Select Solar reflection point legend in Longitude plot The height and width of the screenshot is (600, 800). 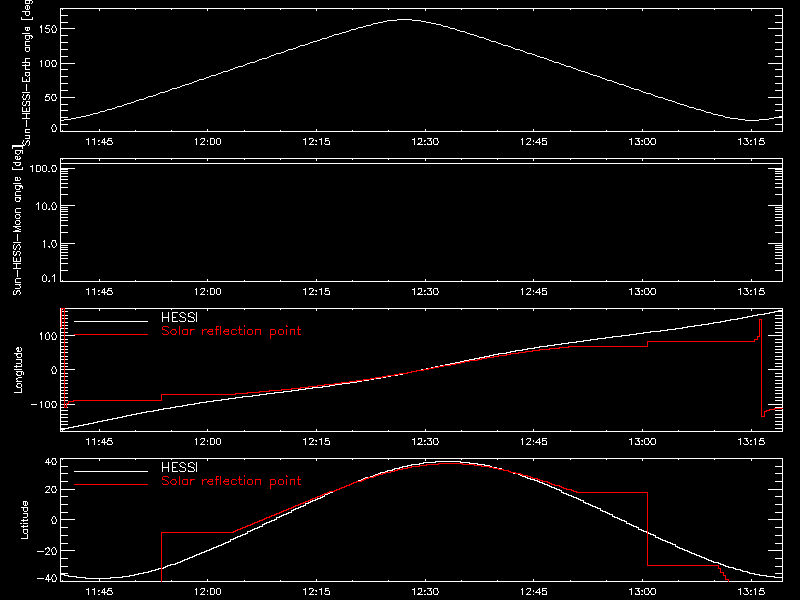[231, 331]
